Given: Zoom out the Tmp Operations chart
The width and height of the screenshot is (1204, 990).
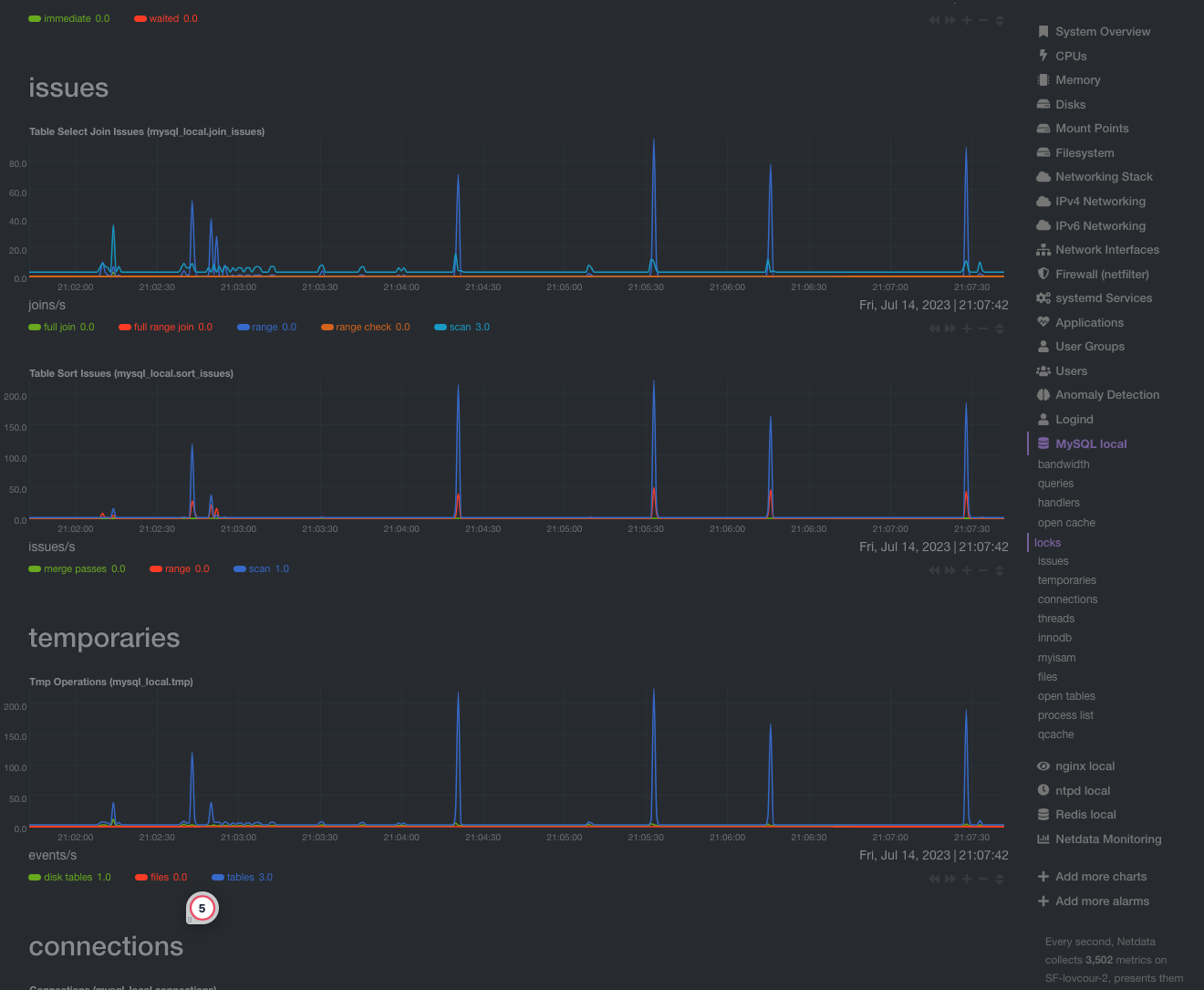Looking at the screenshot, I should click(x=983, y=879).
